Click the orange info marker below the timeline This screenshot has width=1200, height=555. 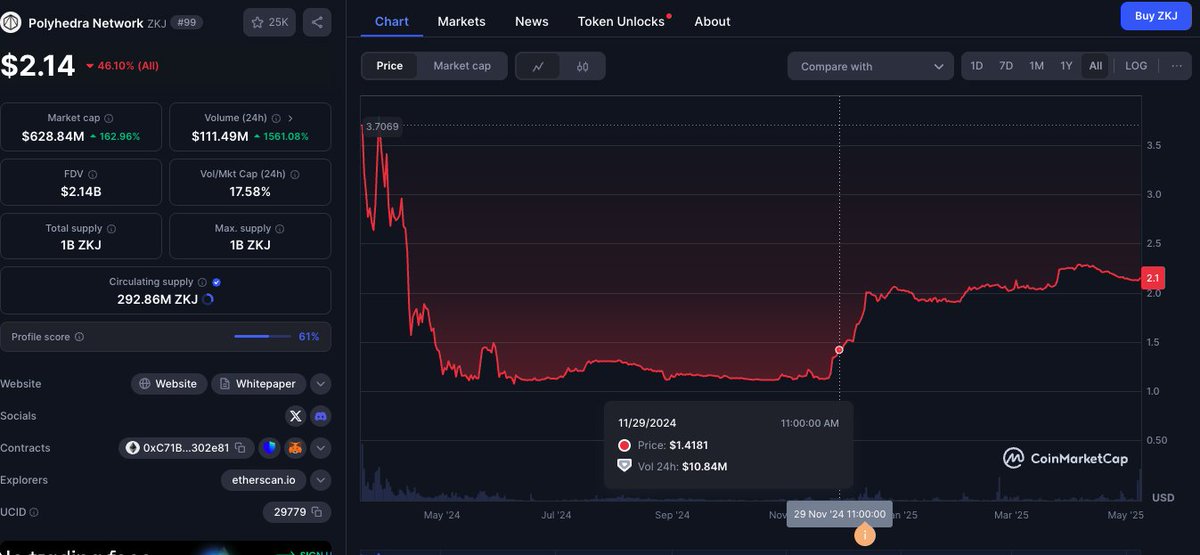(x=866, y=536)
